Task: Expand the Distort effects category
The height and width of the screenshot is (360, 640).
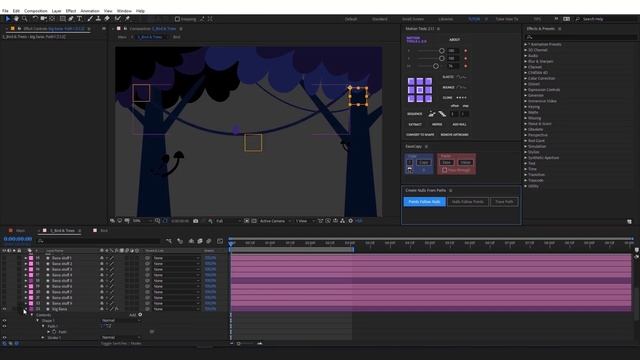Action: [x=526, y=84]
